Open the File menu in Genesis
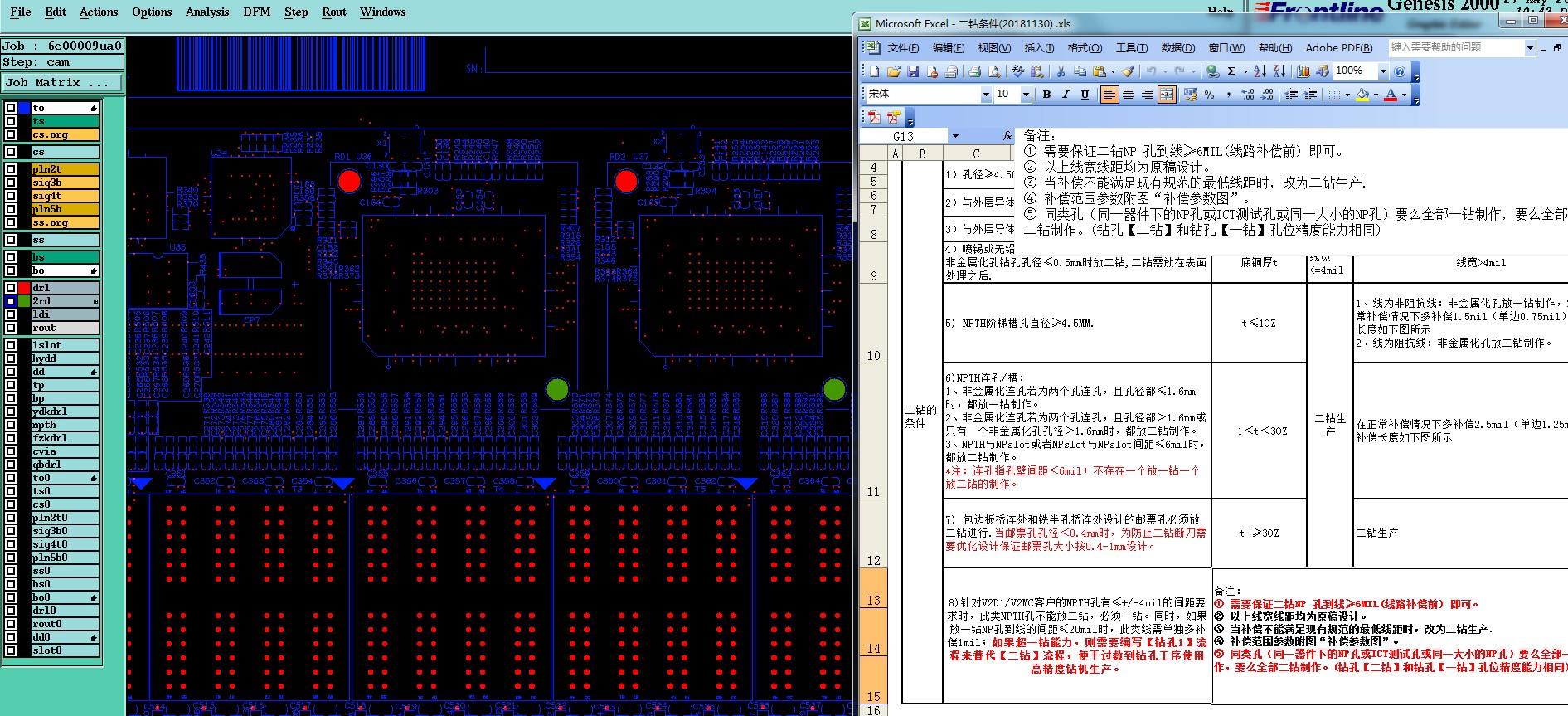The width and height of the screenshot is (1568, 716). click(x=21, y=12)
